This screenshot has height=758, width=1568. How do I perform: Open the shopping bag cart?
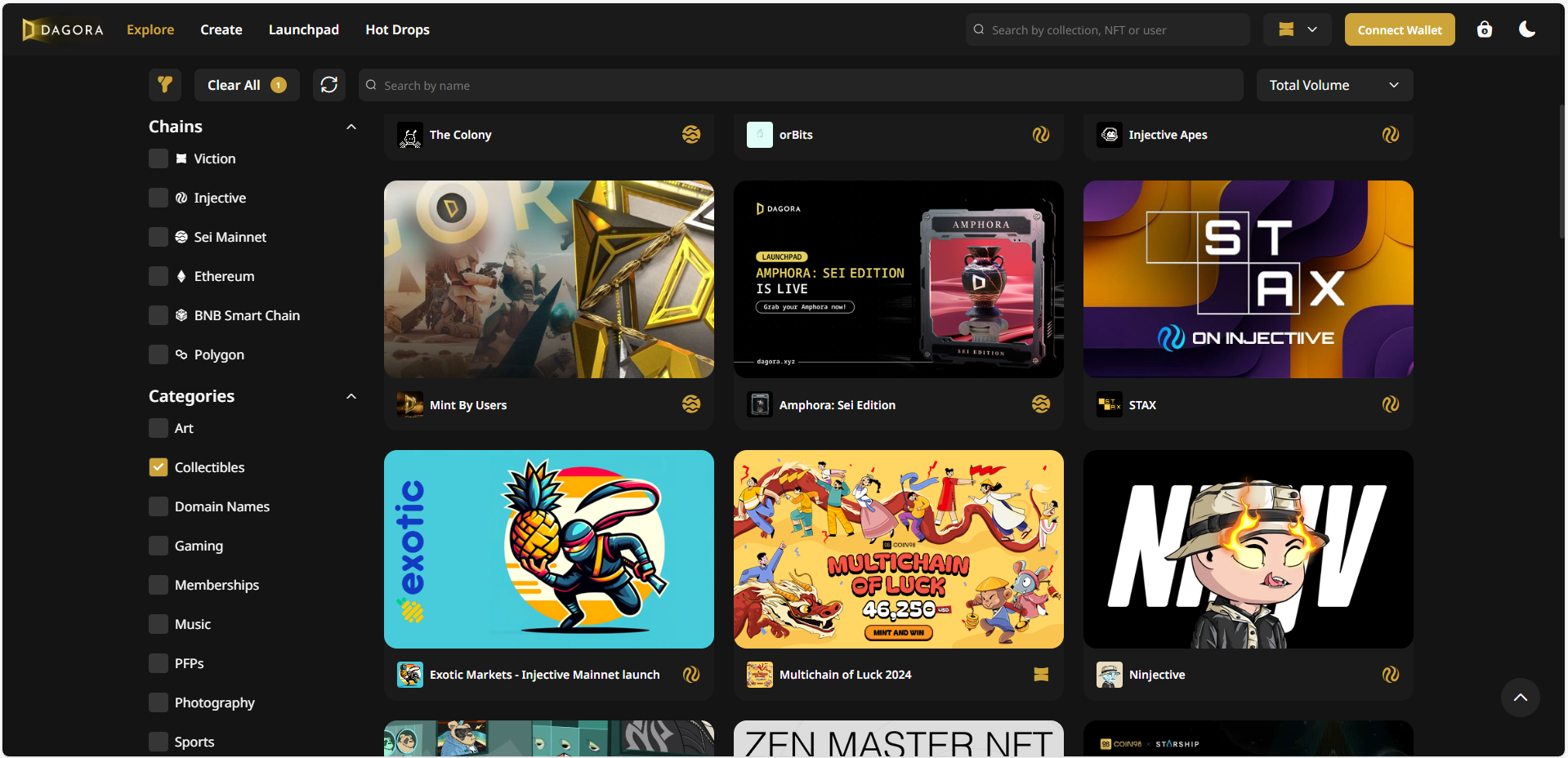coord(1485,29)
